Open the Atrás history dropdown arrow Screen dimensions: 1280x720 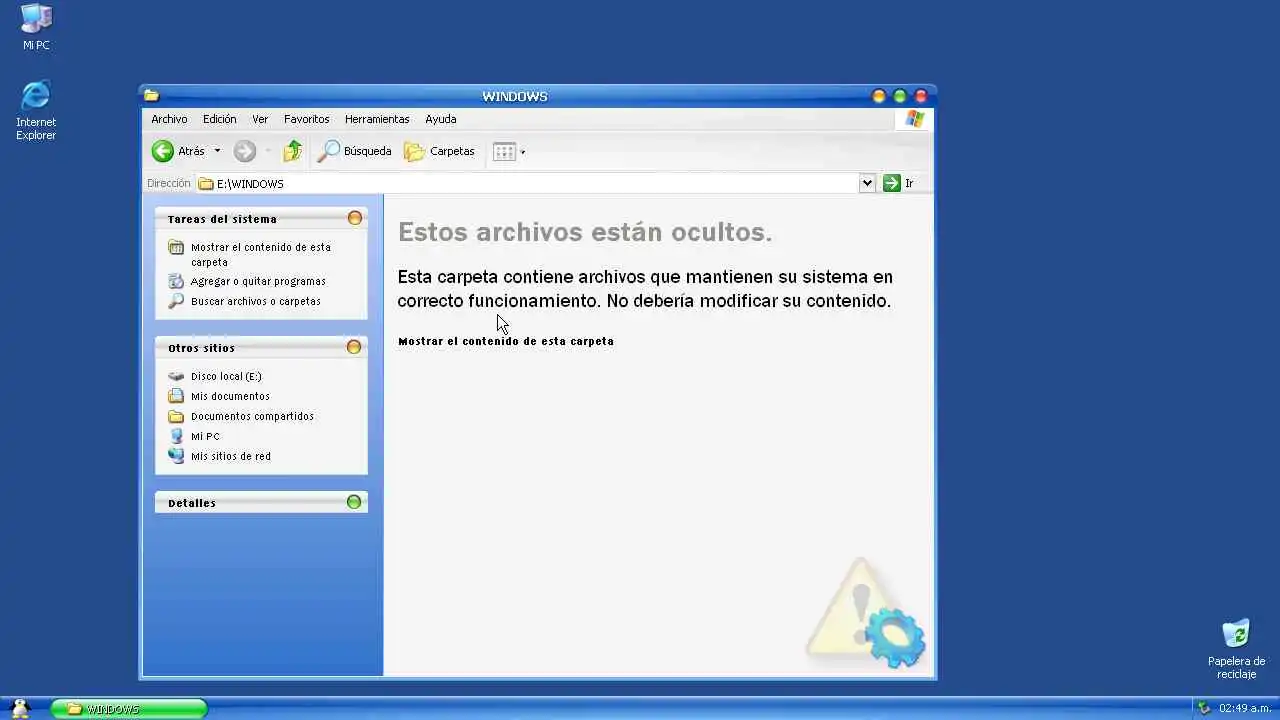coord(217,152)
